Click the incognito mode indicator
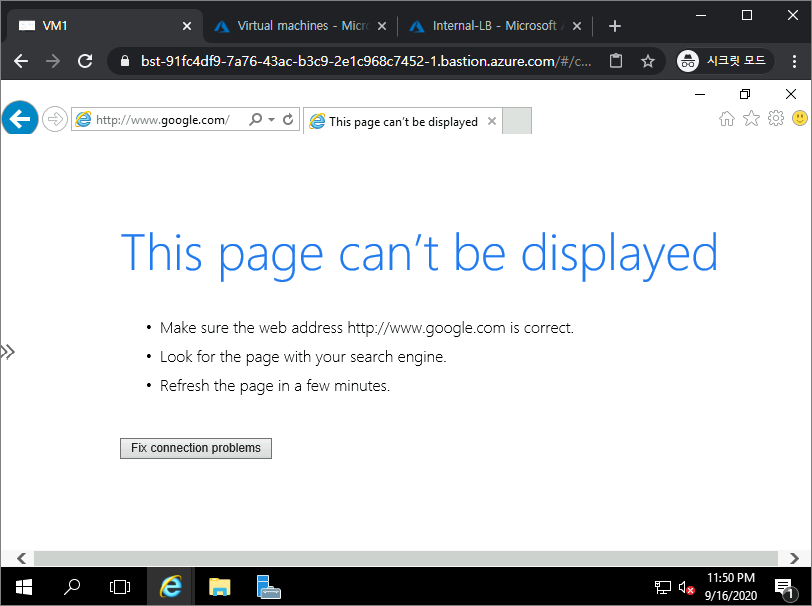This screenshot has height=606, width=812. click(725, 61)
